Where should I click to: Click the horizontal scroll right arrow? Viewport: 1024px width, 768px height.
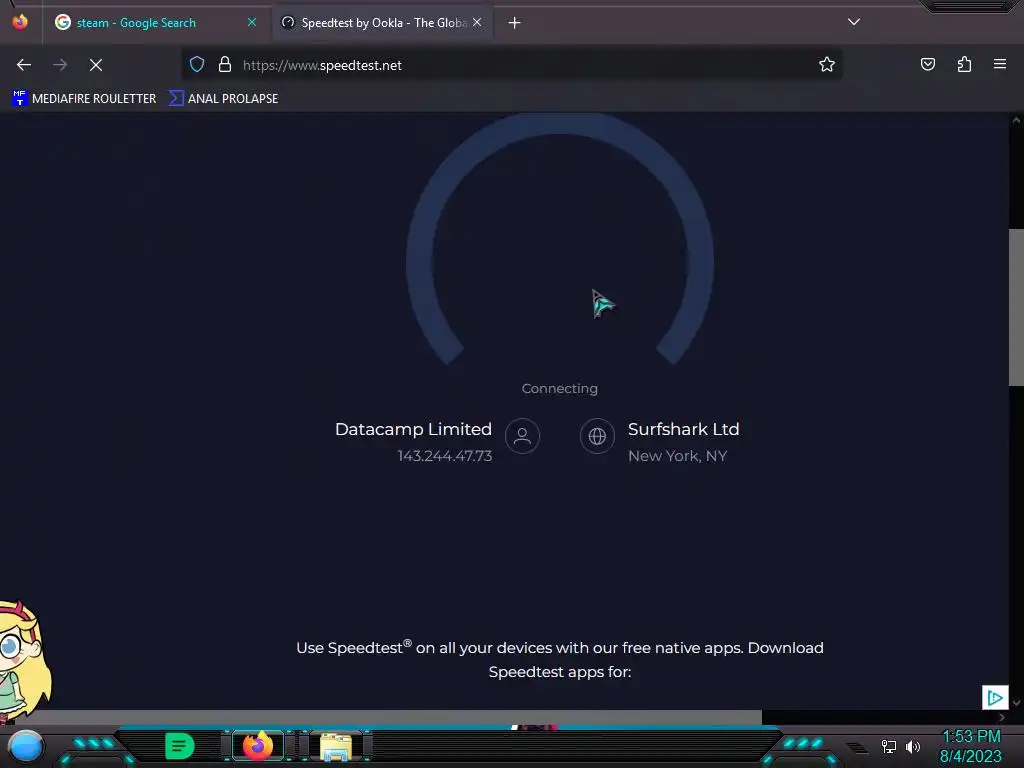click(1002, 717)
